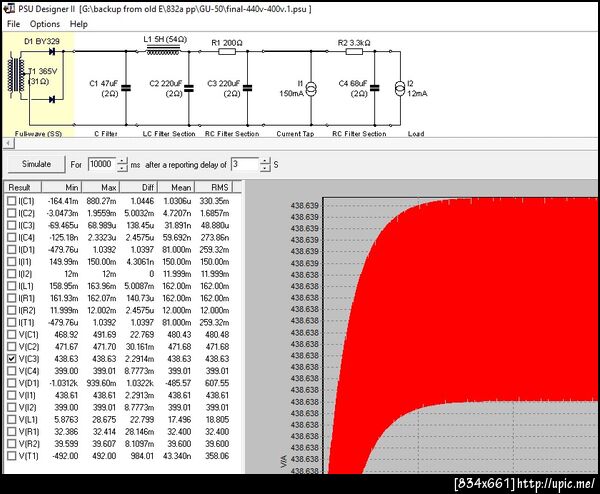
Task: Tick the I(C1) result checkbox
Action: (x=12, y=201)
